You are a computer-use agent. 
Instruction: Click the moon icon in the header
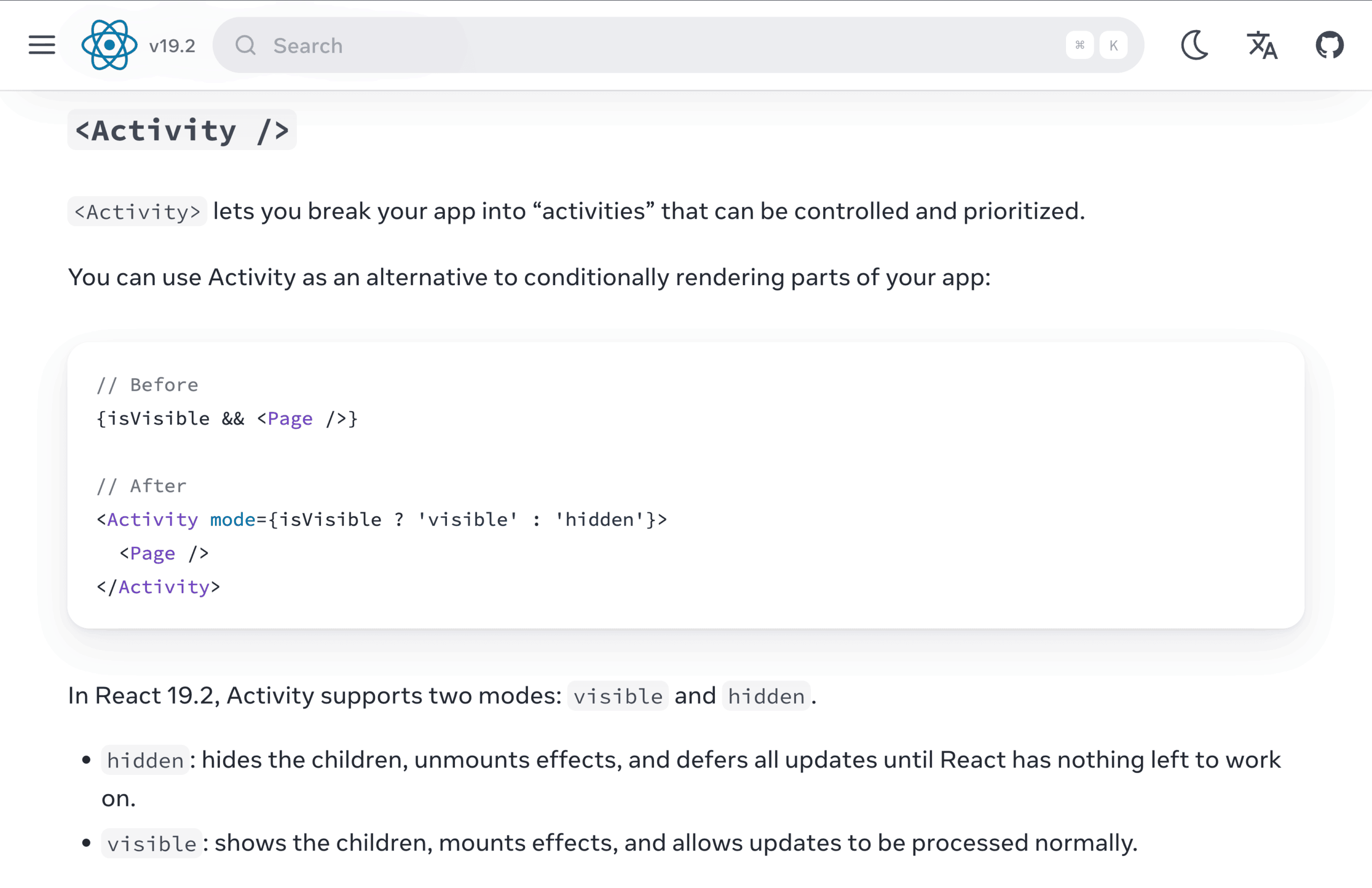[1195, 45]
